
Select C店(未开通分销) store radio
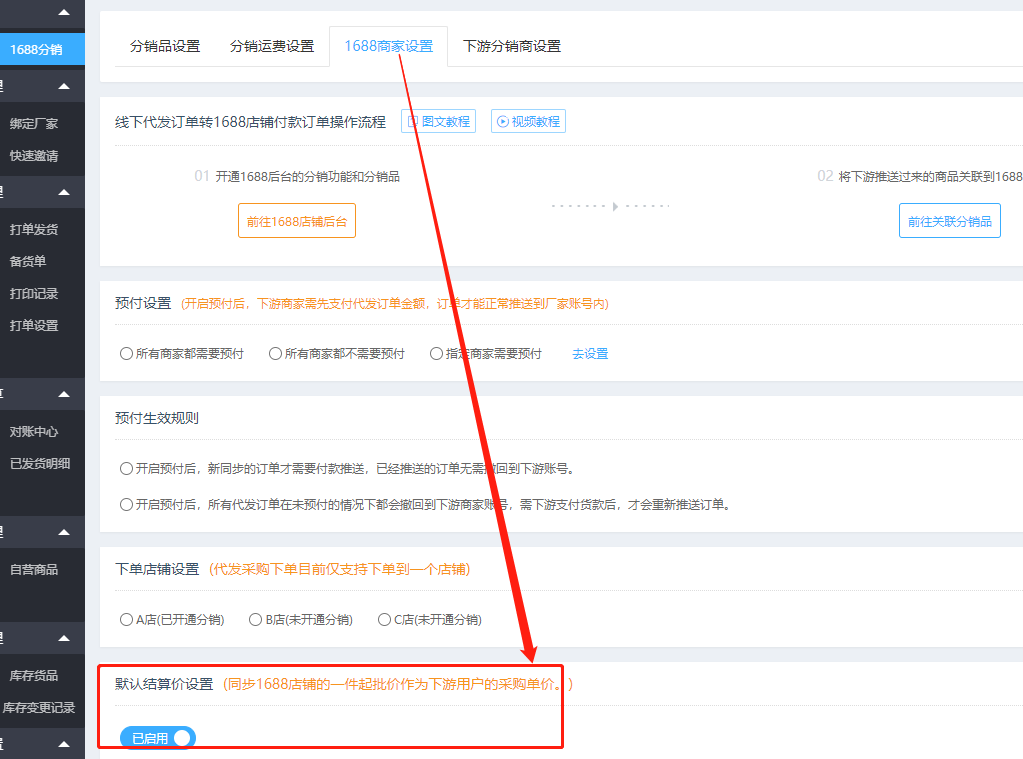384,619
